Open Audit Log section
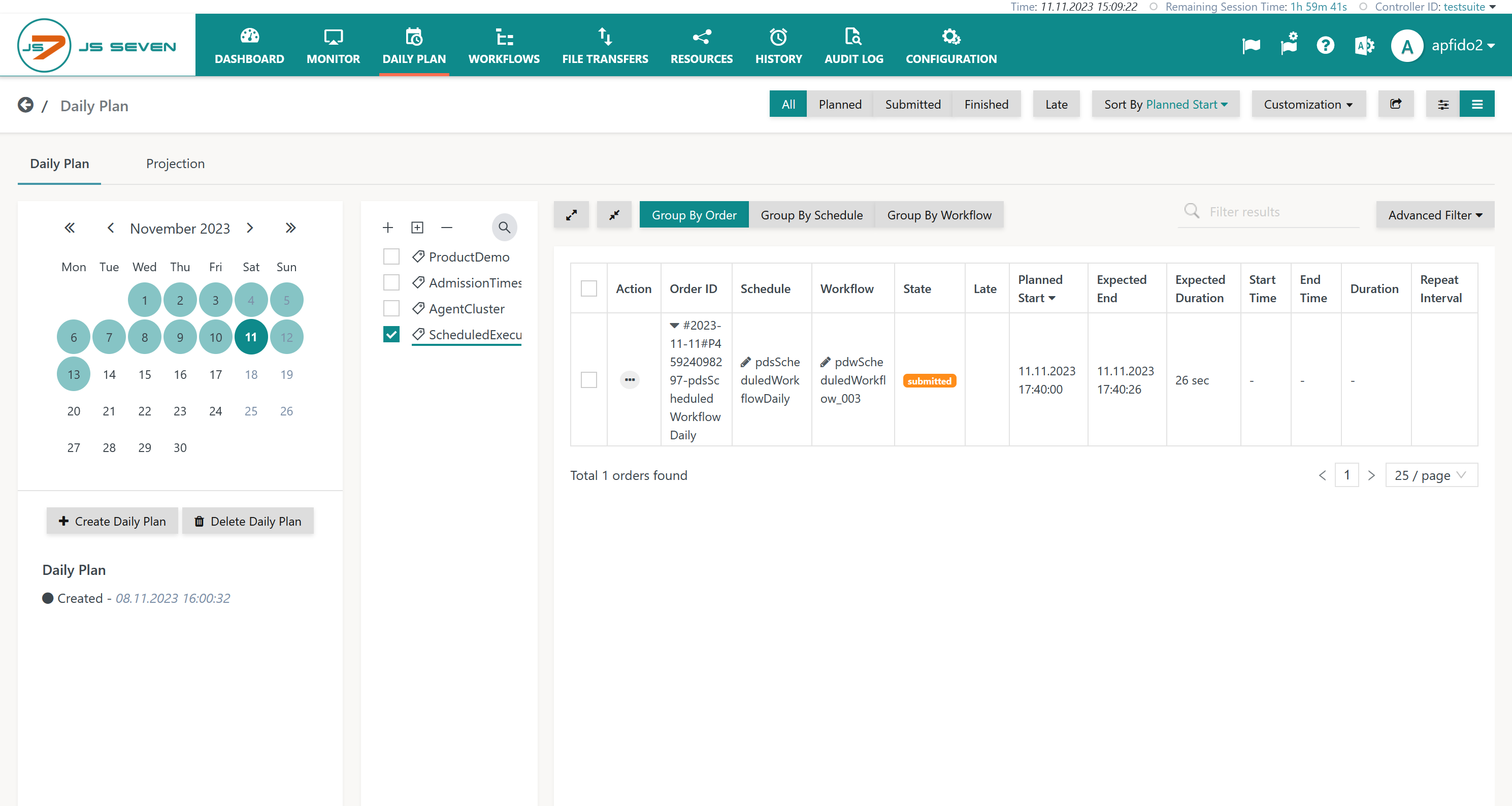 click(x=853, y=45)
